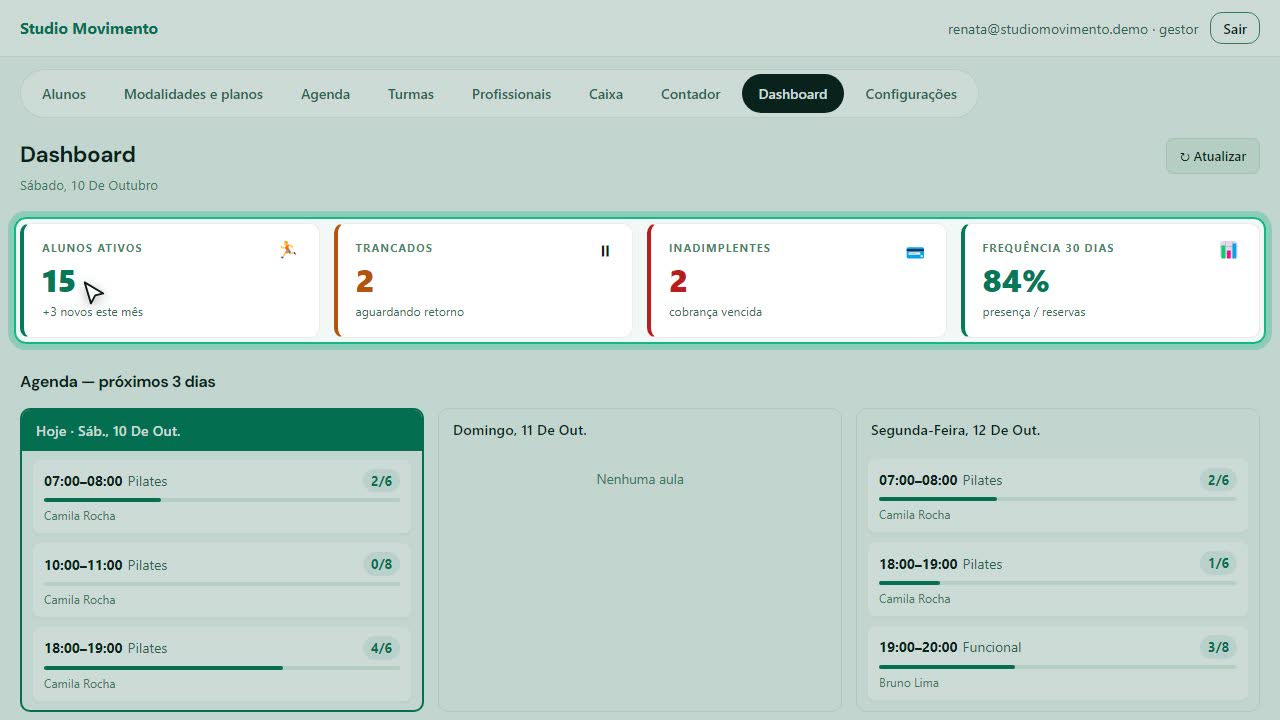The image size is (1280, 720).
Task: Open today's 07:00–08:00 Pilates class
Action: pos(222,497)
